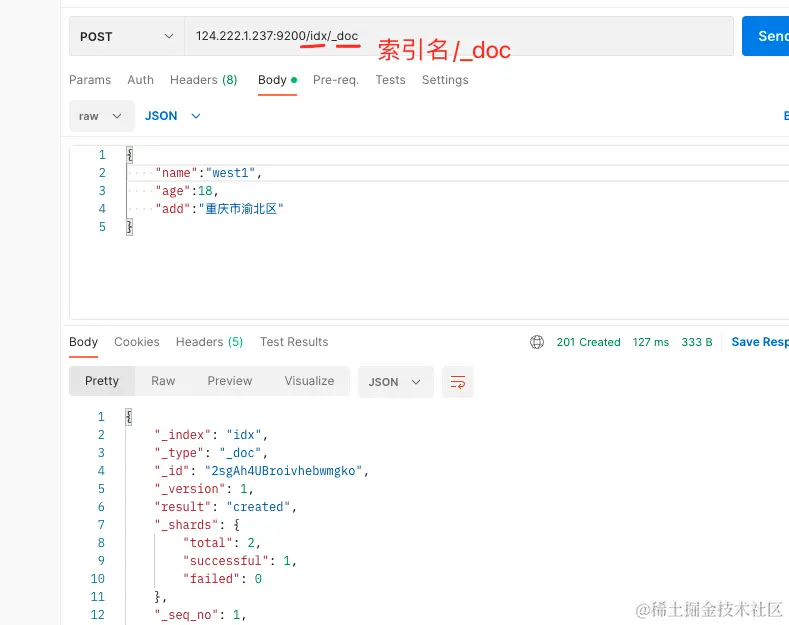Send the request
This screenshot has height=625, width=789.
(x=765, y=36)
